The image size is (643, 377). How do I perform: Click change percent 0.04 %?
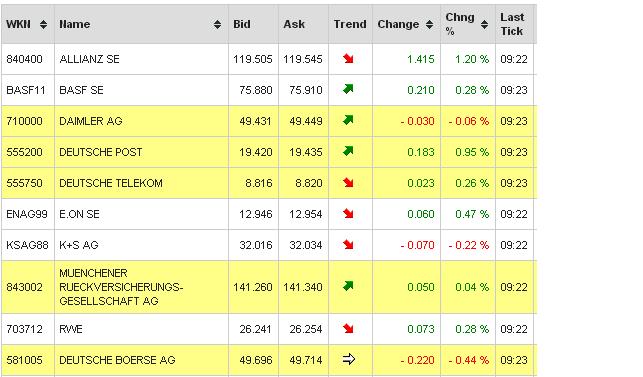click(472, 287)
